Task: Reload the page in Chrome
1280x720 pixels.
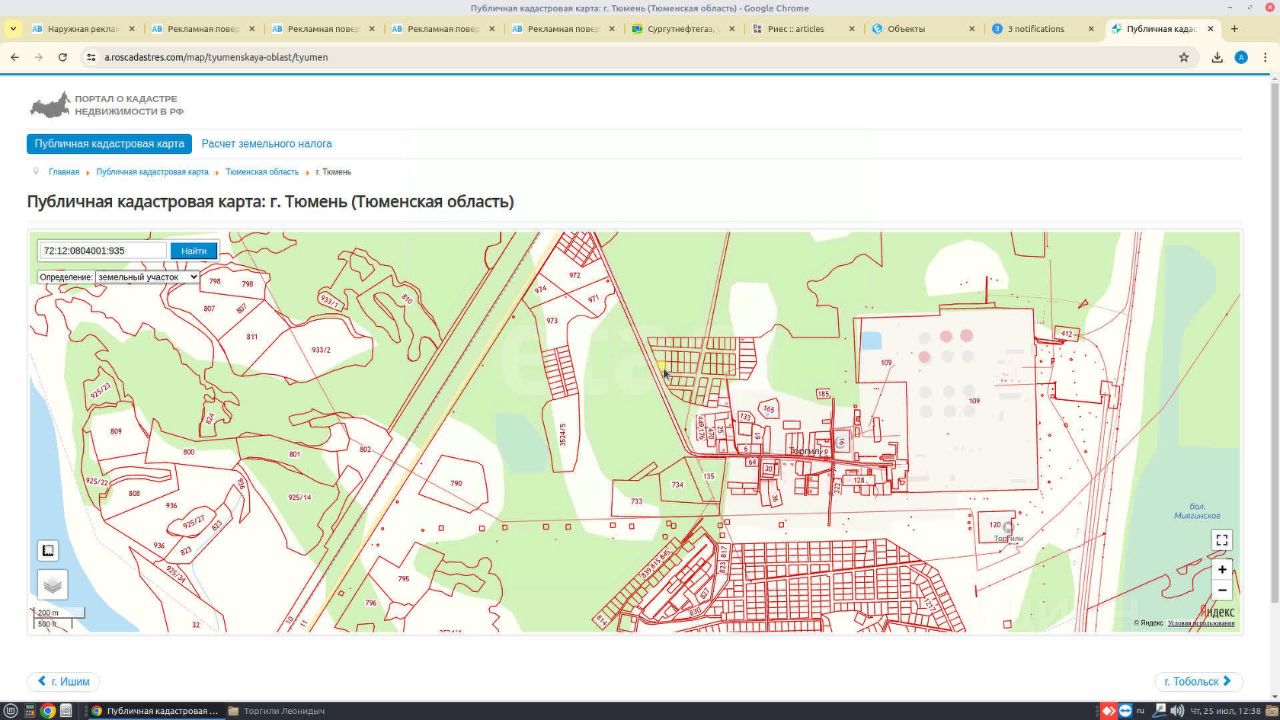Action: (x=63, y=57)
